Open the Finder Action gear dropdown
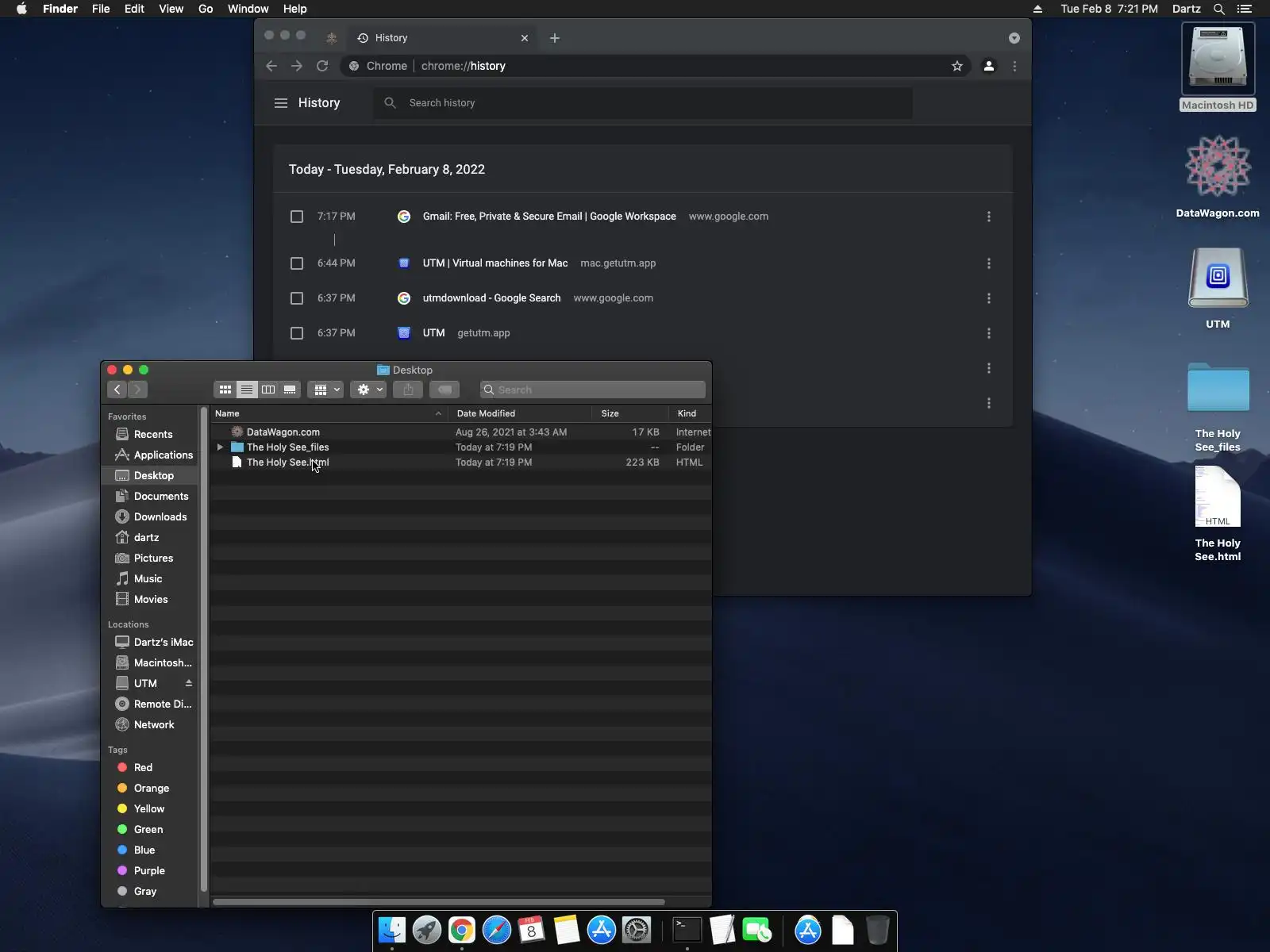 (x=368, y=390)
